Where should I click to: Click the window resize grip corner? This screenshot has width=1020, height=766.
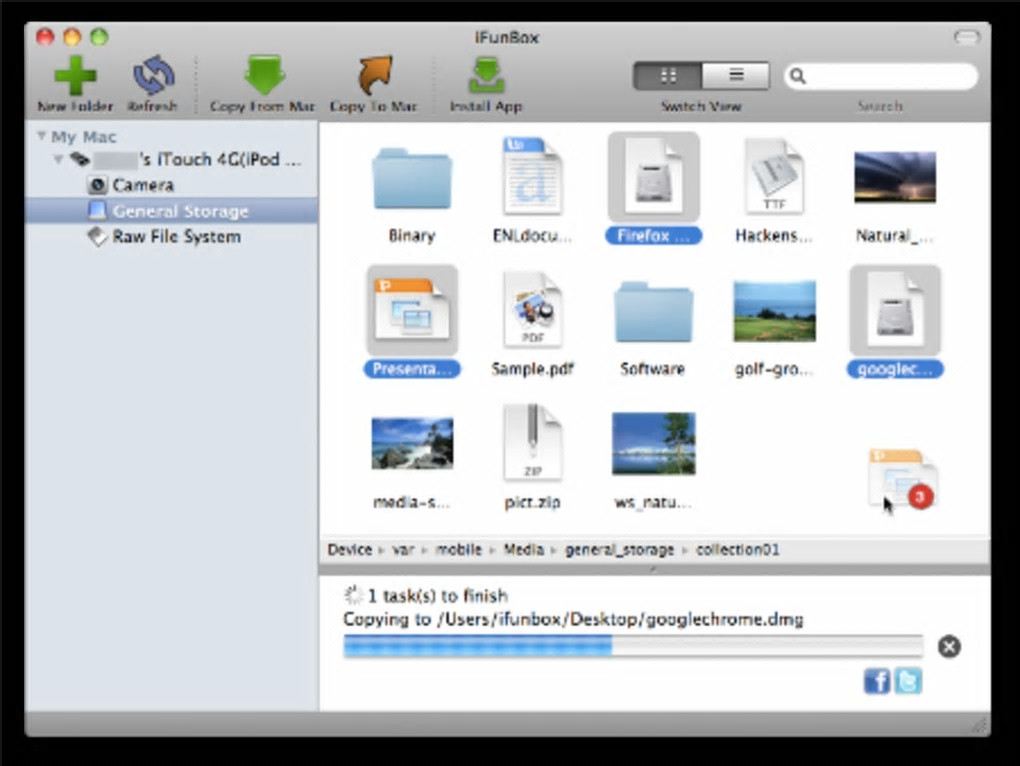tap(980, 725)
